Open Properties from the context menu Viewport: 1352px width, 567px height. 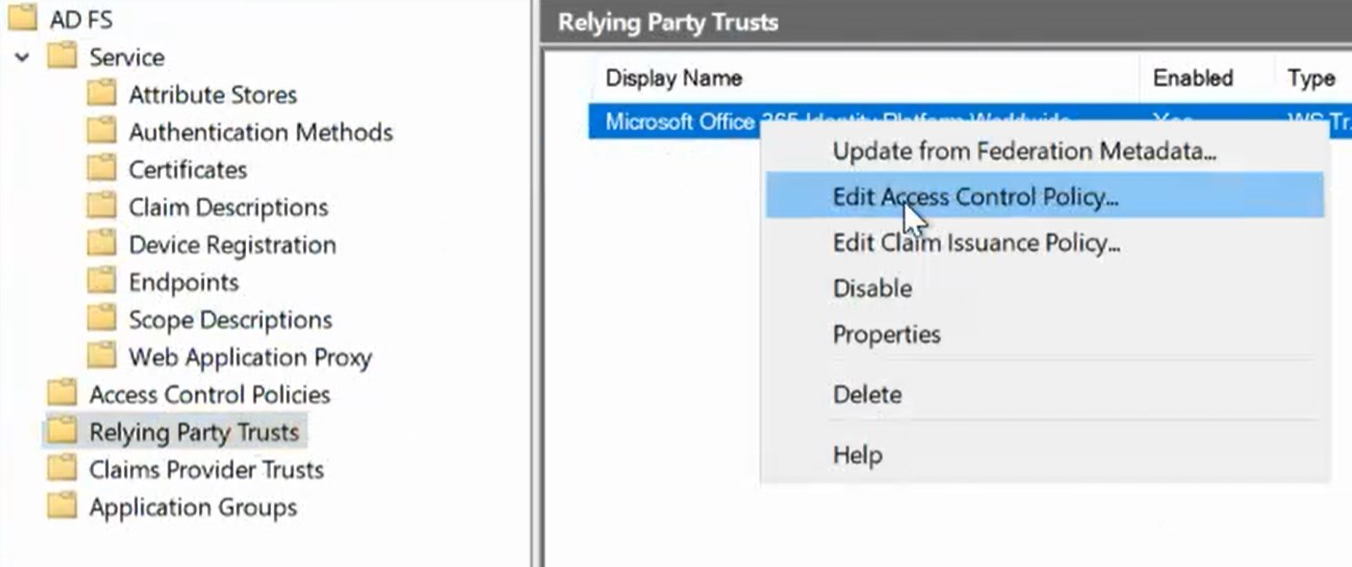[886, 334]
